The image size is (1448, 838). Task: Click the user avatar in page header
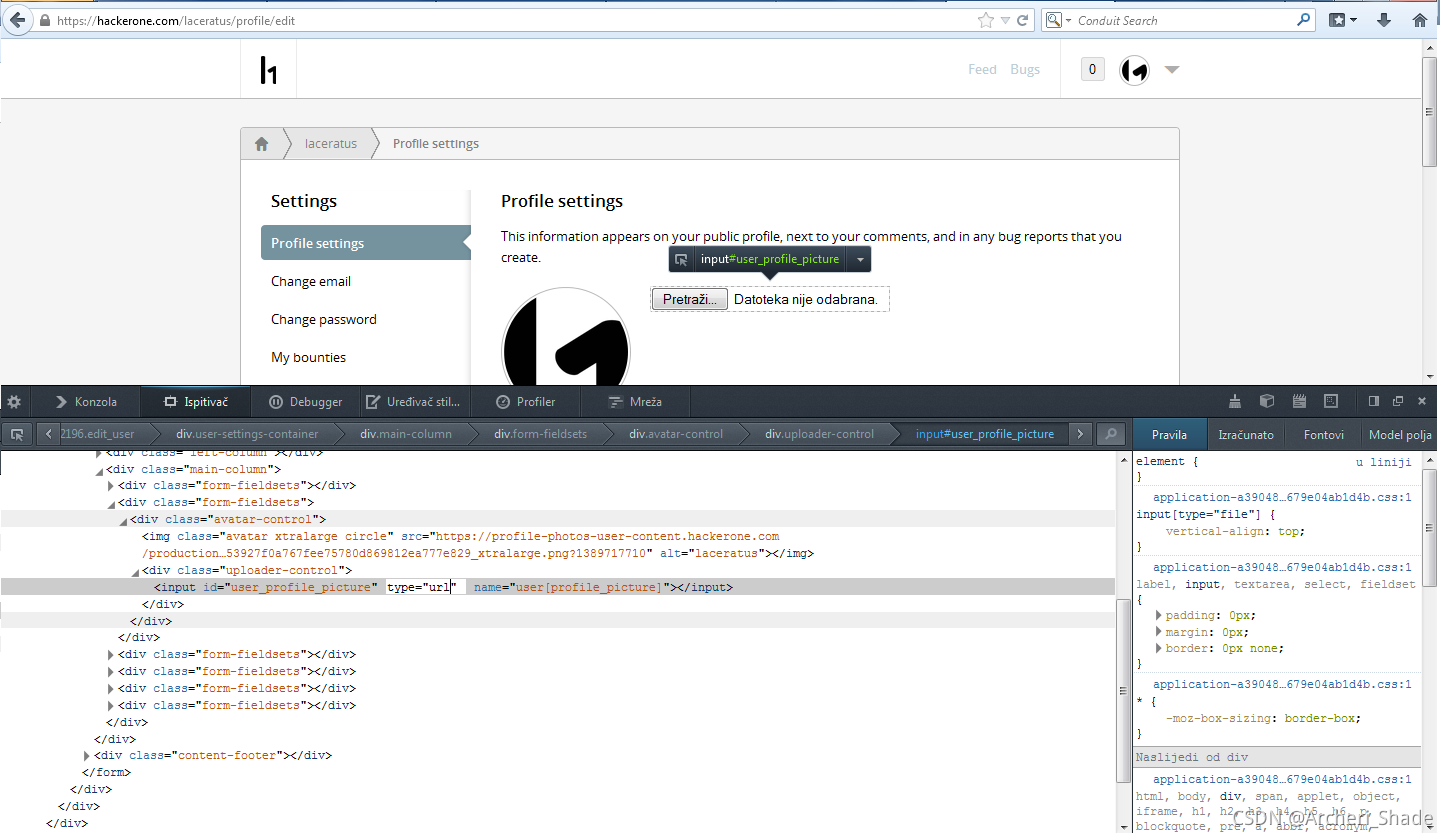point(1134,70)
